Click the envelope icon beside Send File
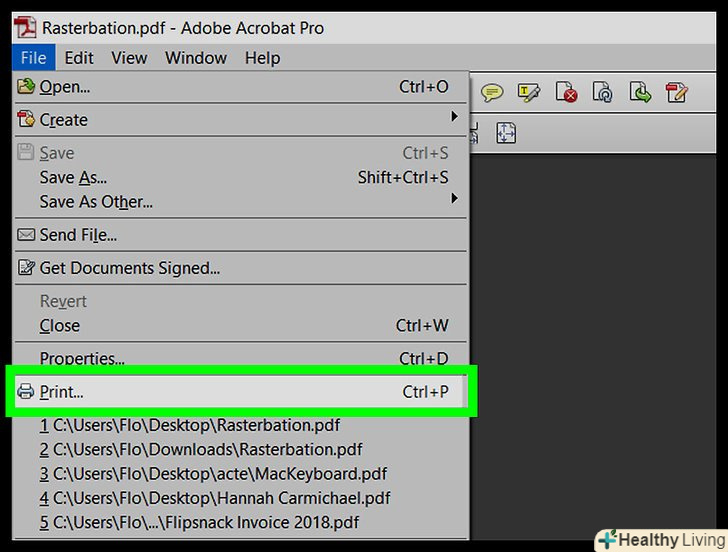 pyautogui.click(x=26, y=234)
